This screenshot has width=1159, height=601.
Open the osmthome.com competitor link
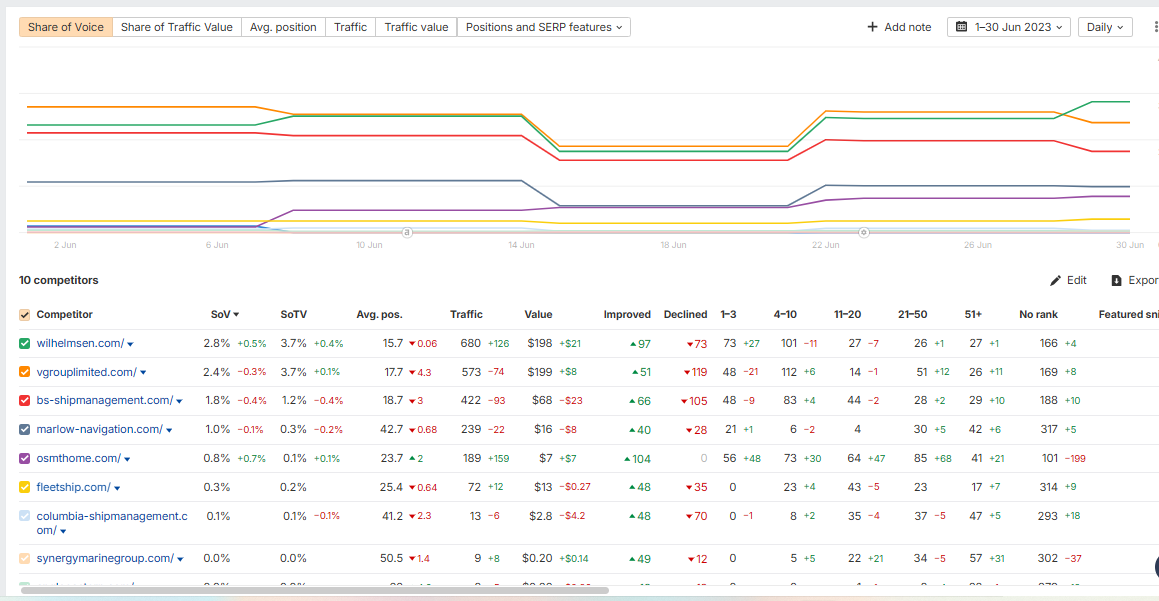coord(78,458)
